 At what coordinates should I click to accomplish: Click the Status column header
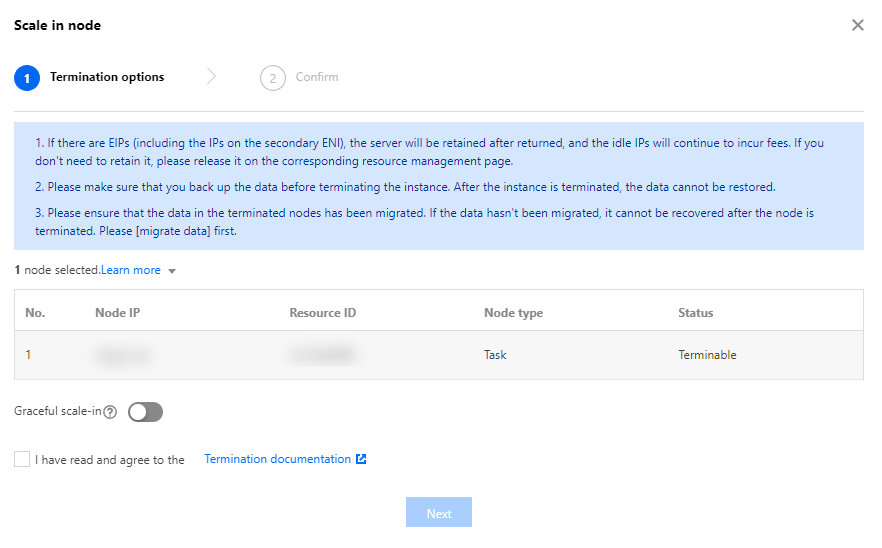695,313
